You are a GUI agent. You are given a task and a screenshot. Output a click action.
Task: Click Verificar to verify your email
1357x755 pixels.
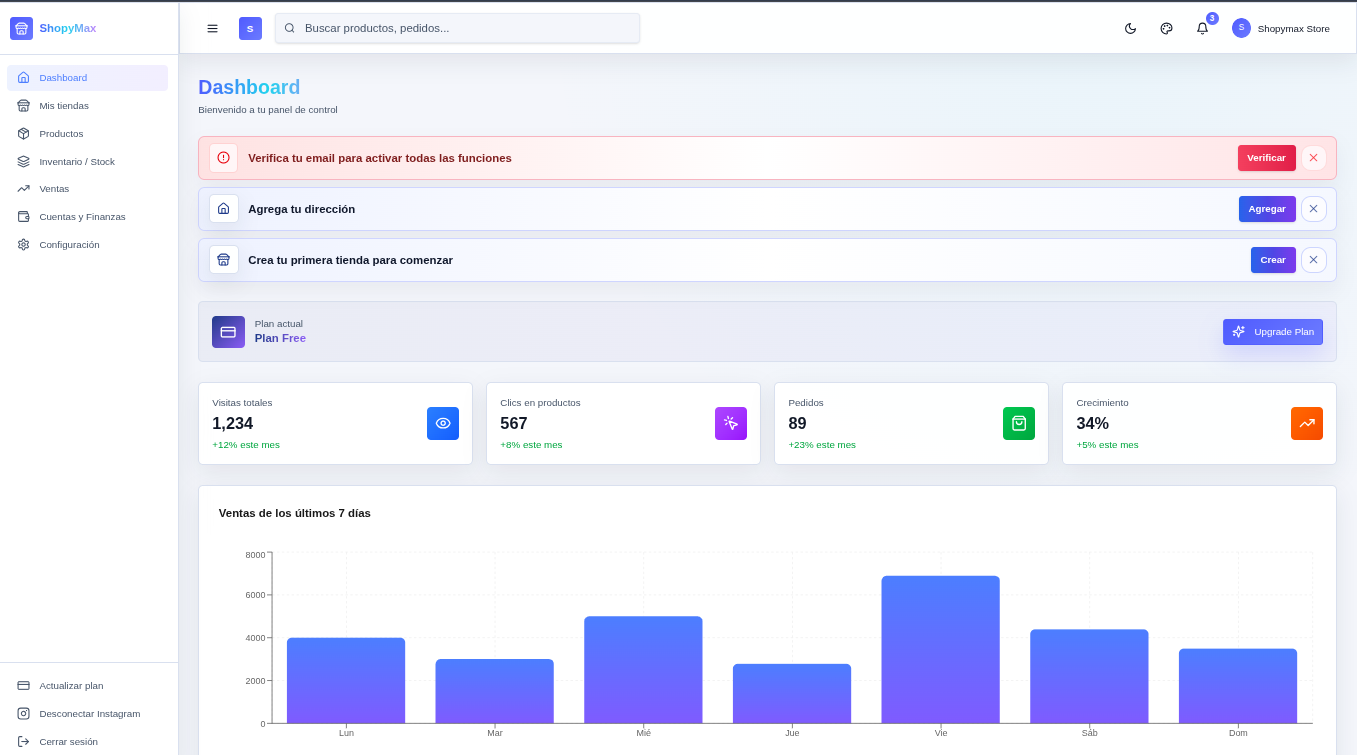[x=1266, y=157]
